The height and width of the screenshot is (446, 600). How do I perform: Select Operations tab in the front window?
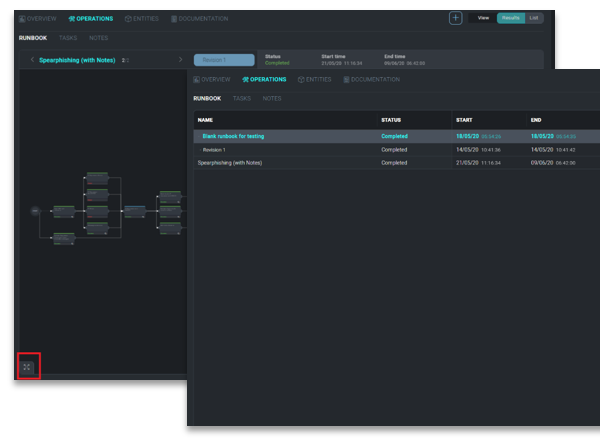tap(265, 79)
